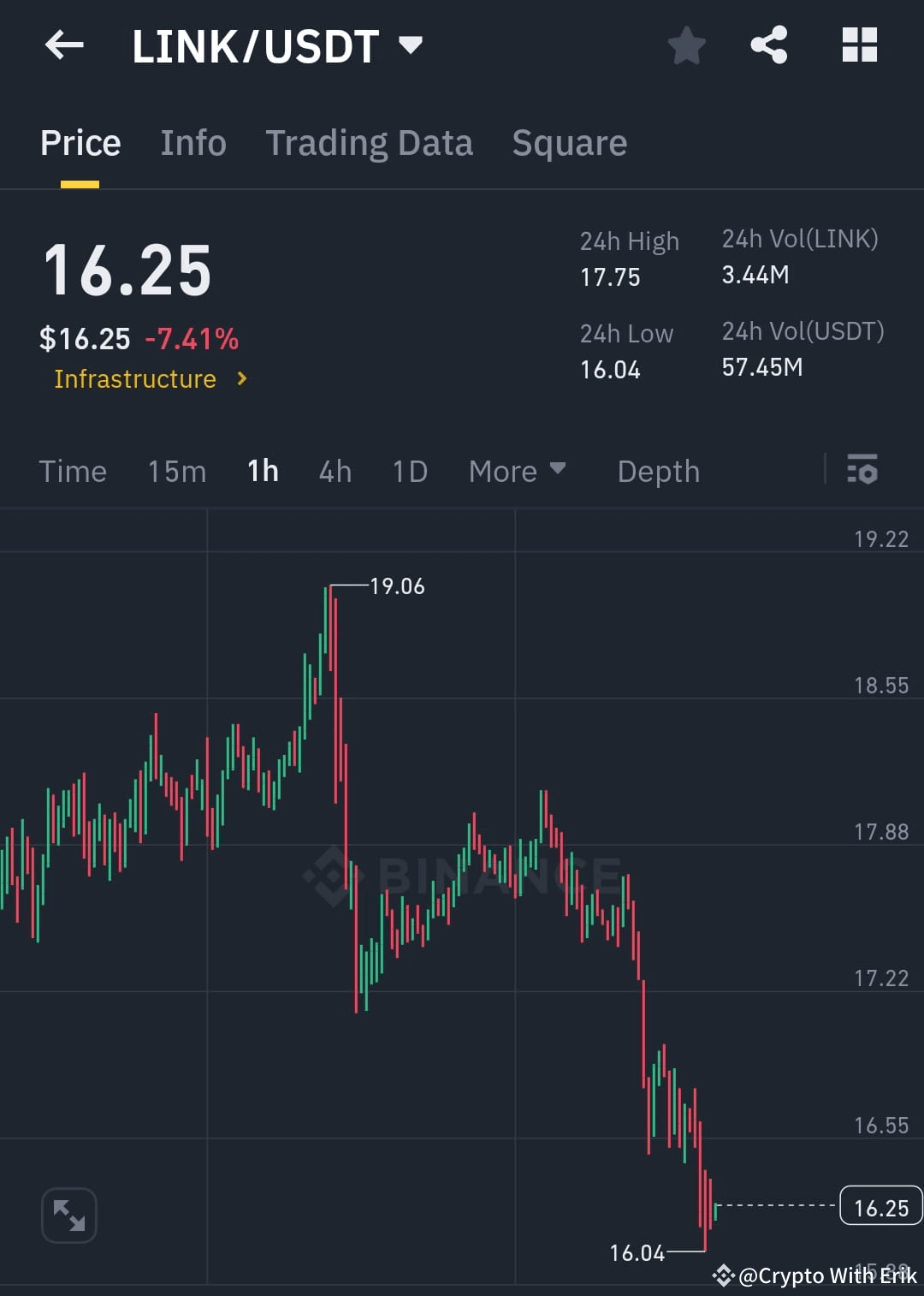This screenshot has width=924, height=1296.
Task: Select the 4h candle interval
Action: 335,470
